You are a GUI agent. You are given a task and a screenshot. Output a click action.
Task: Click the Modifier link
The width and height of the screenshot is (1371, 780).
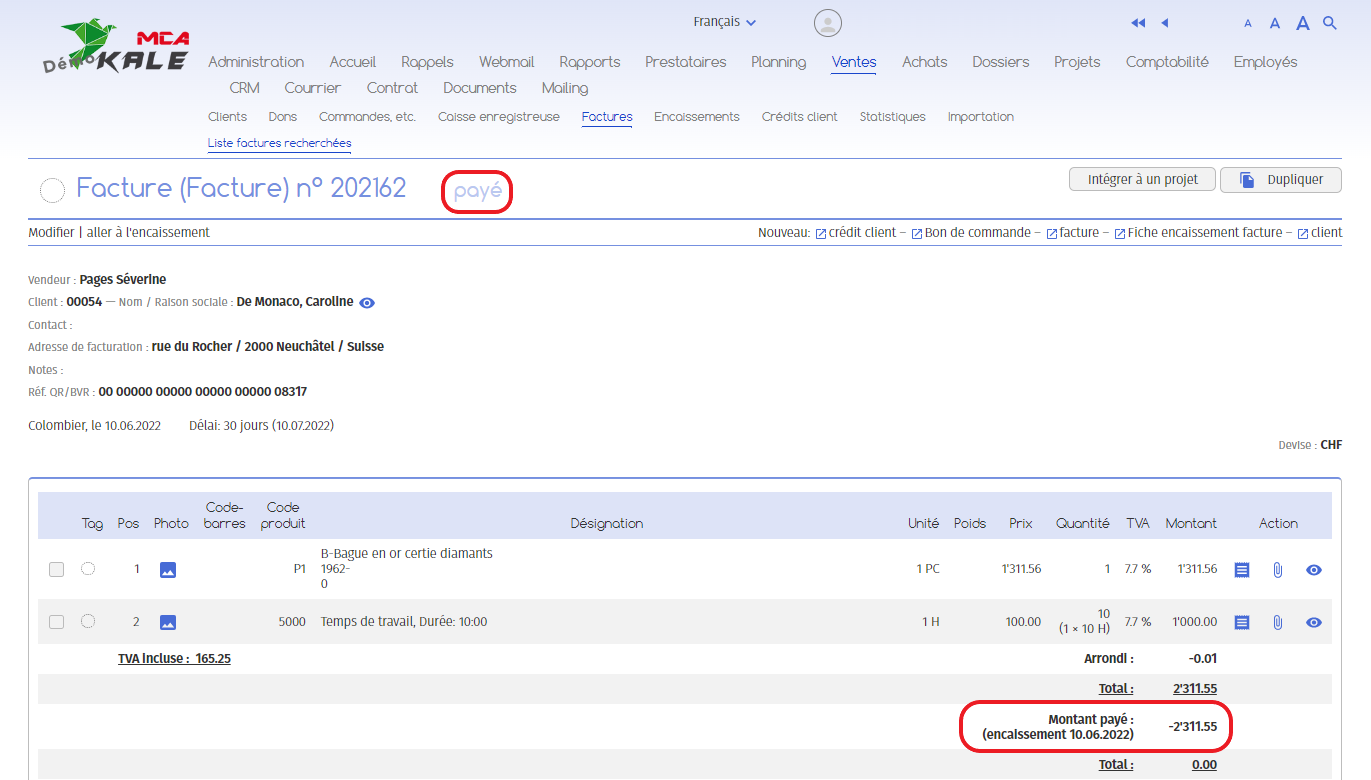click(x=51, y=232)
